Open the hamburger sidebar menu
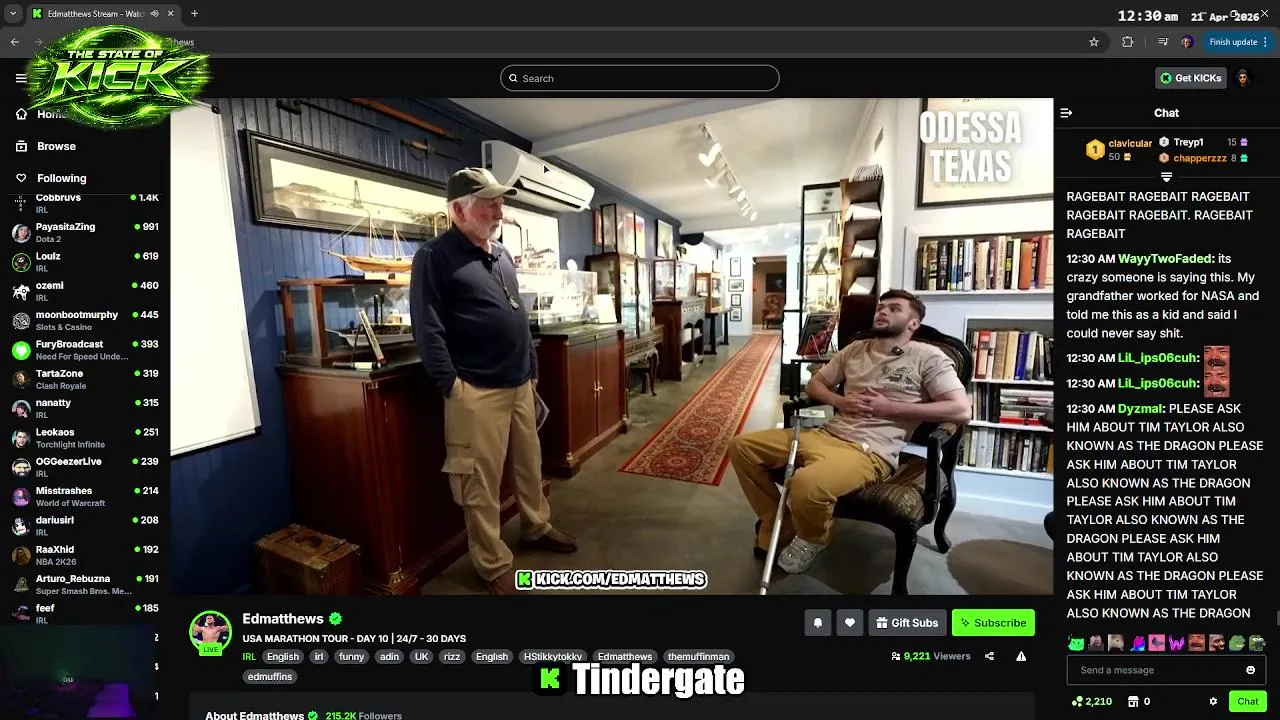The image size is (1280, 720). coord(21,78)
